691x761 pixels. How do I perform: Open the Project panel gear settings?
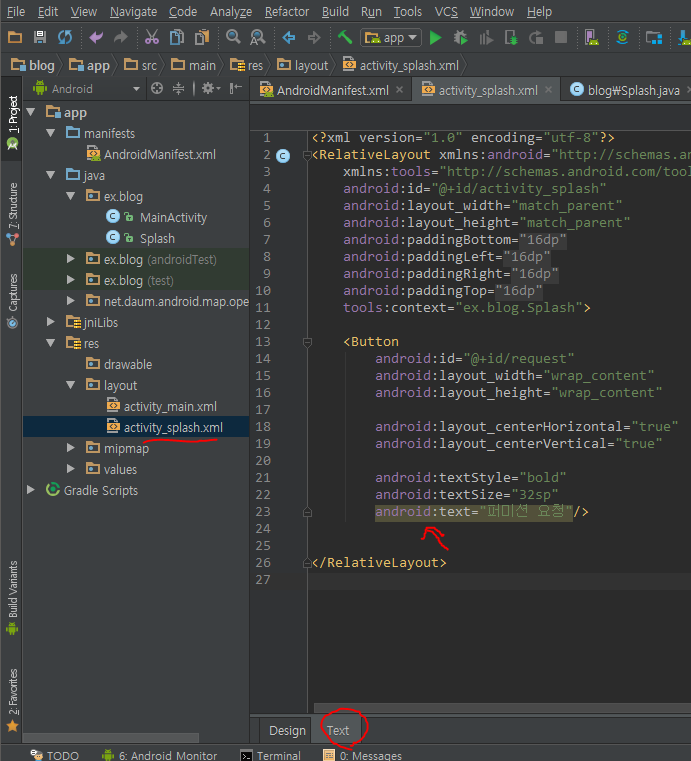click(211, 88)
